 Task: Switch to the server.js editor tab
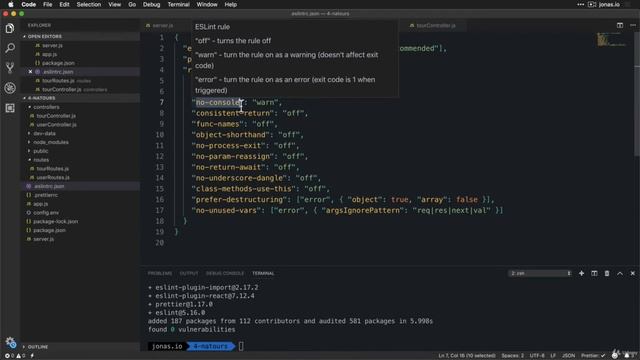[162, 25]
